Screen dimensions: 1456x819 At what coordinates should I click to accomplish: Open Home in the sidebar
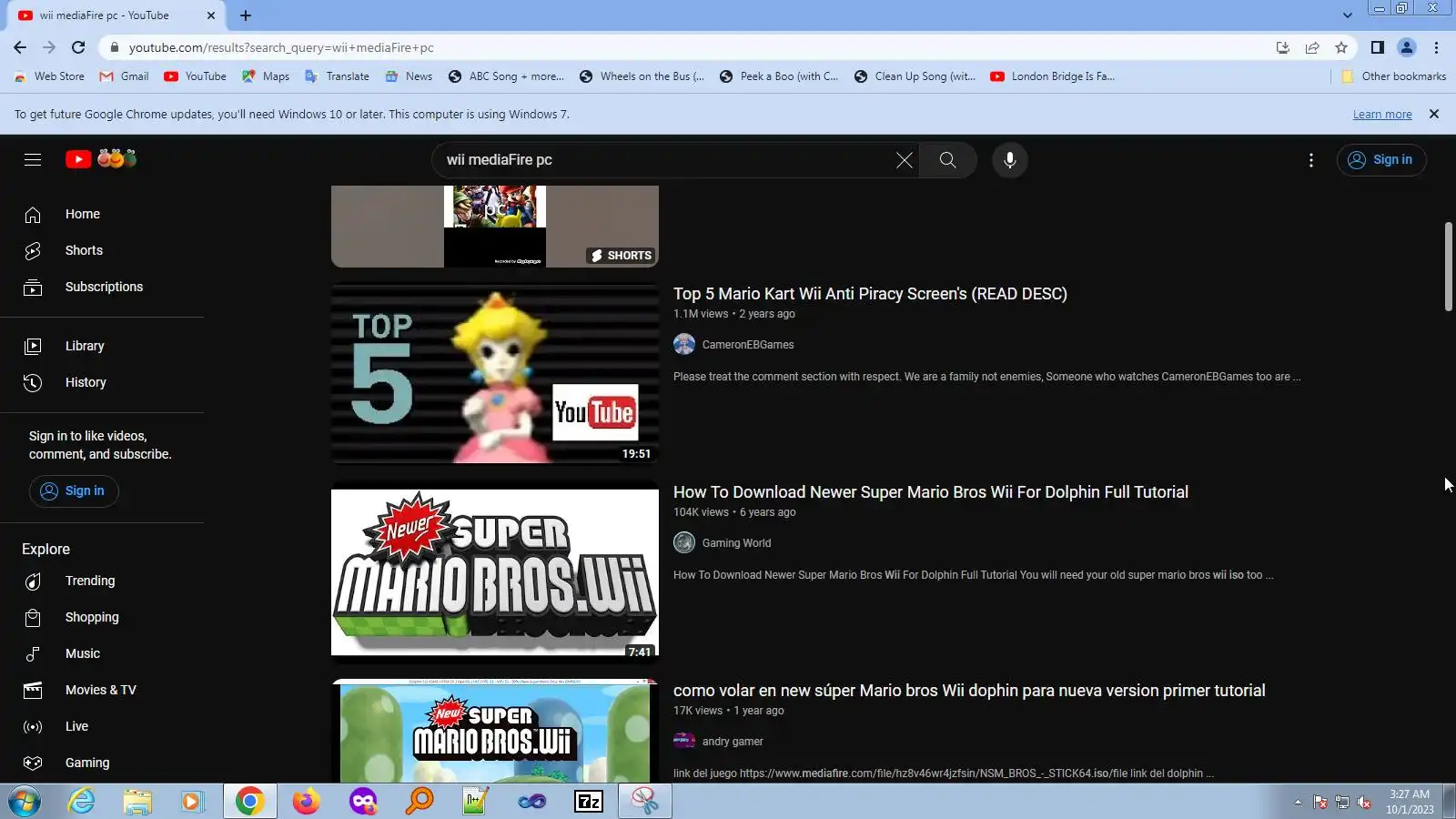[x=102, y=214]
